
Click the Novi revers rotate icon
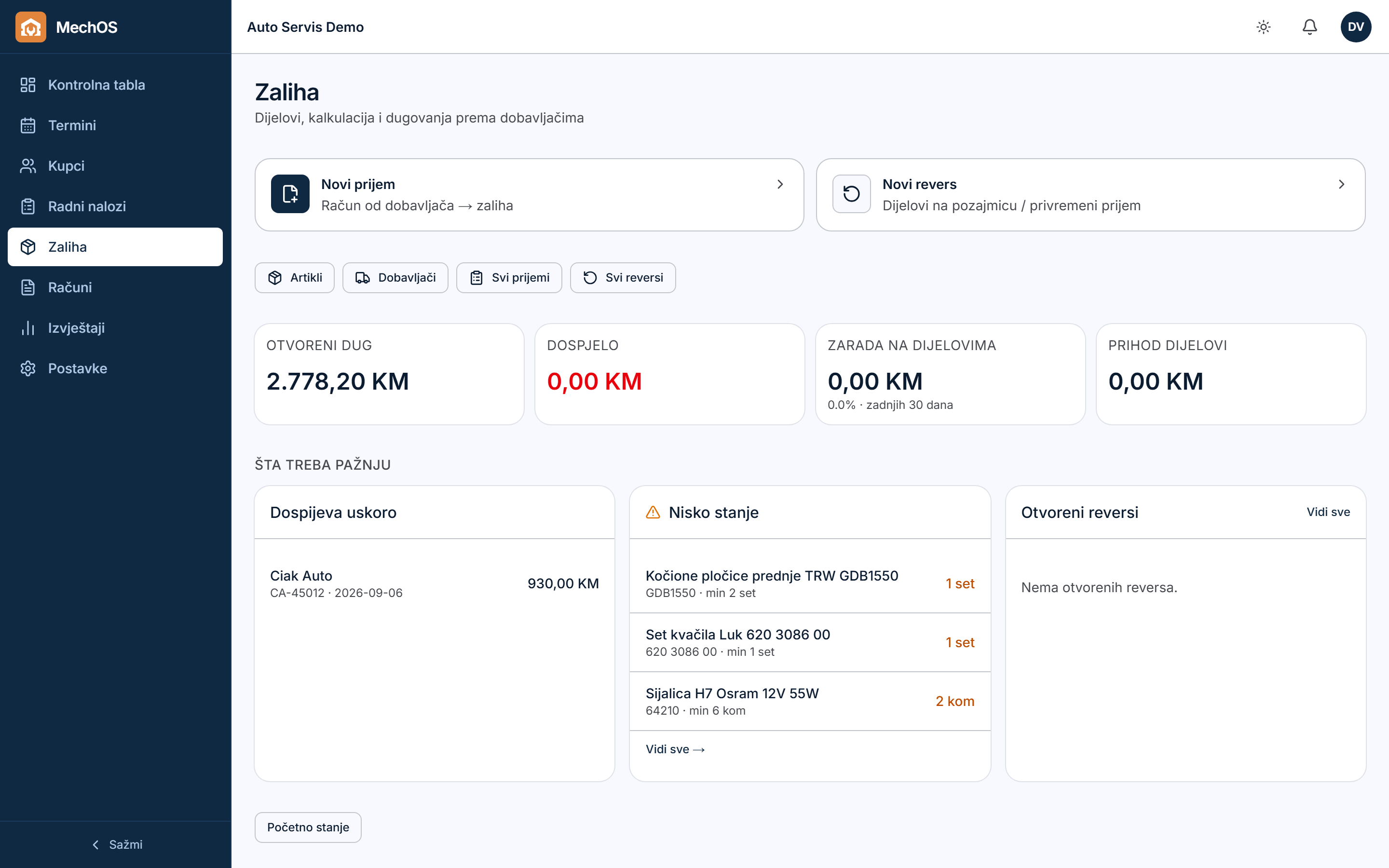(x=852, y=194)
